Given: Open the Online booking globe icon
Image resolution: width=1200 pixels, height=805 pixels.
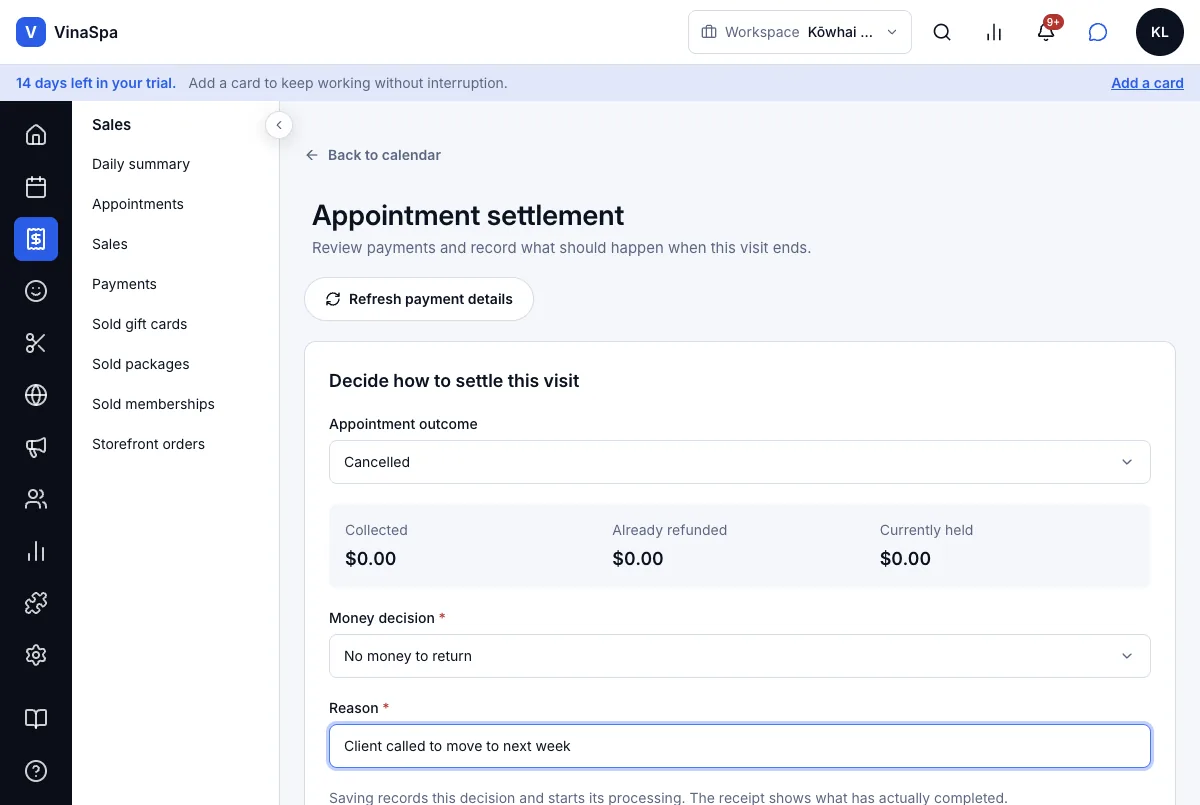Looking at the screenshot, I should [x=36, y=395].
